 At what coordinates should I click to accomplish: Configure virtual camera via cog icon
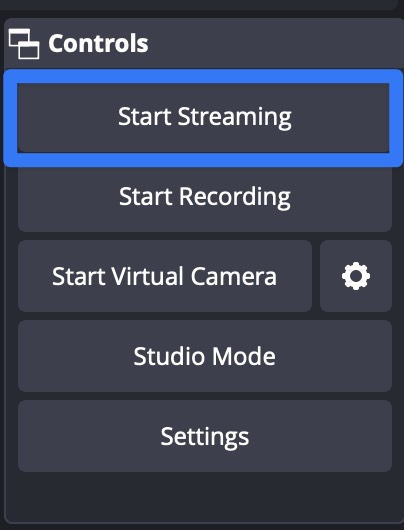tap(356, 276)
